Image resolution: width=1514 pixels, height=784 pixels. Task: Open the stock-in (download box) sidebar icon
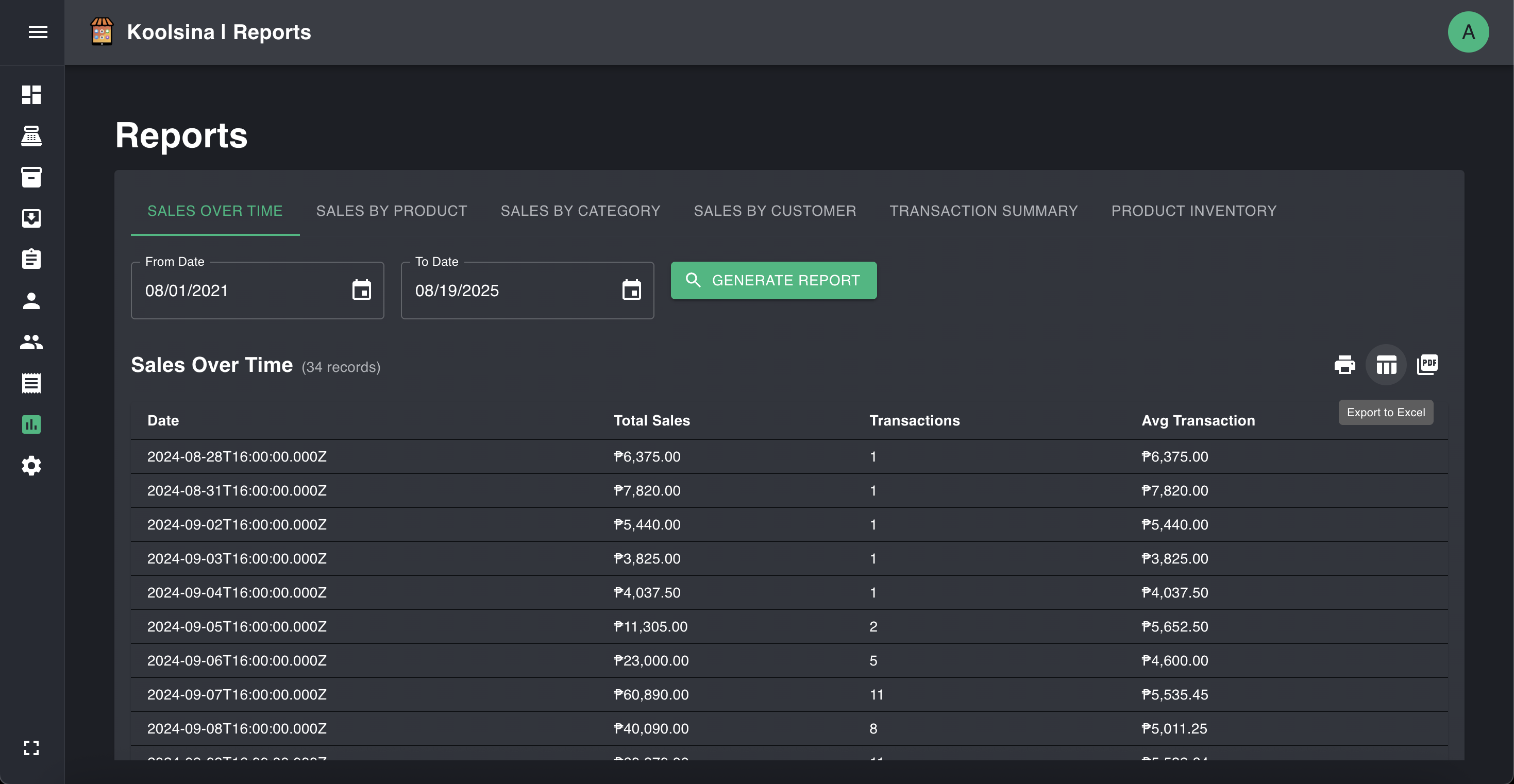pyautogui.click(x=31, y=218)
